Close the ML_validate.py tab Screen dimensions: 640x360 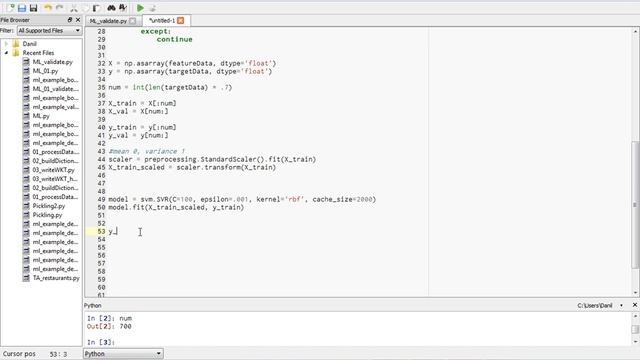coord(132,21)
